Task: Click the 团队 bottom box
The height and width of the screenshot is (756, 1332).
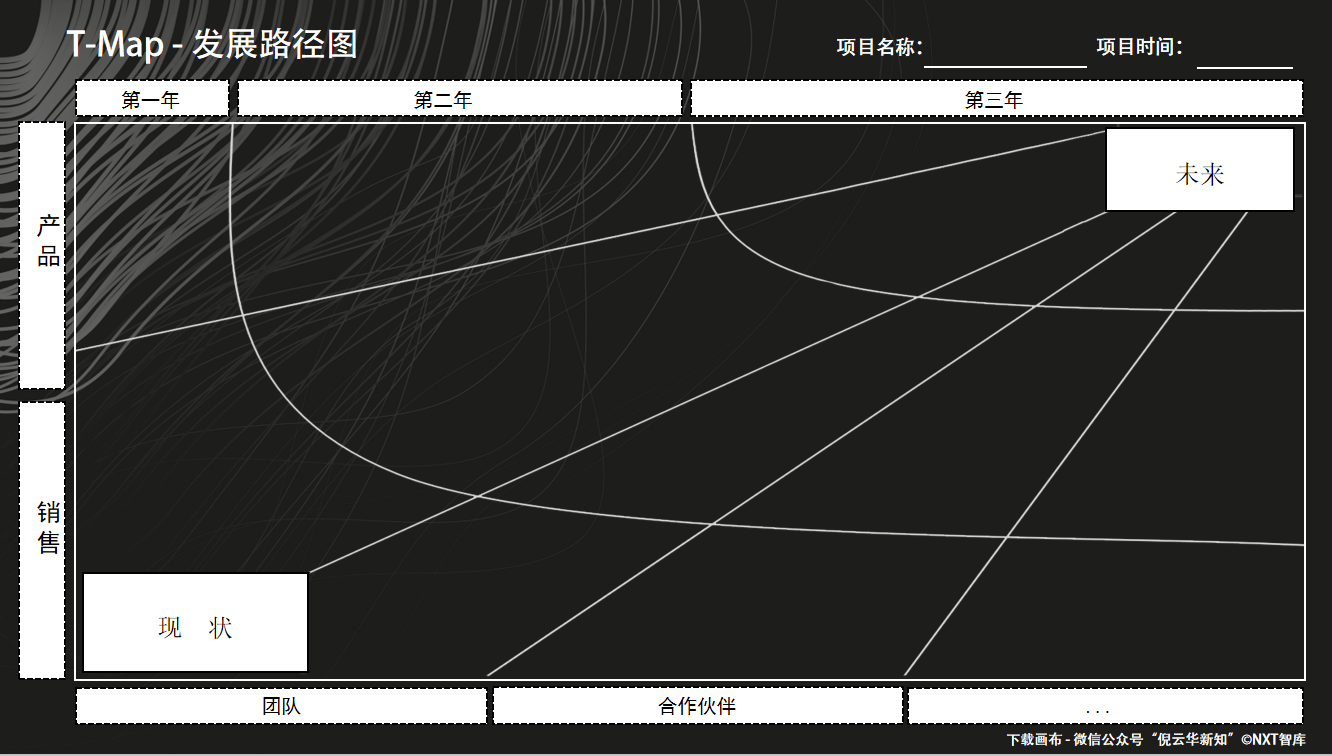Action: [x=281, y=706]
